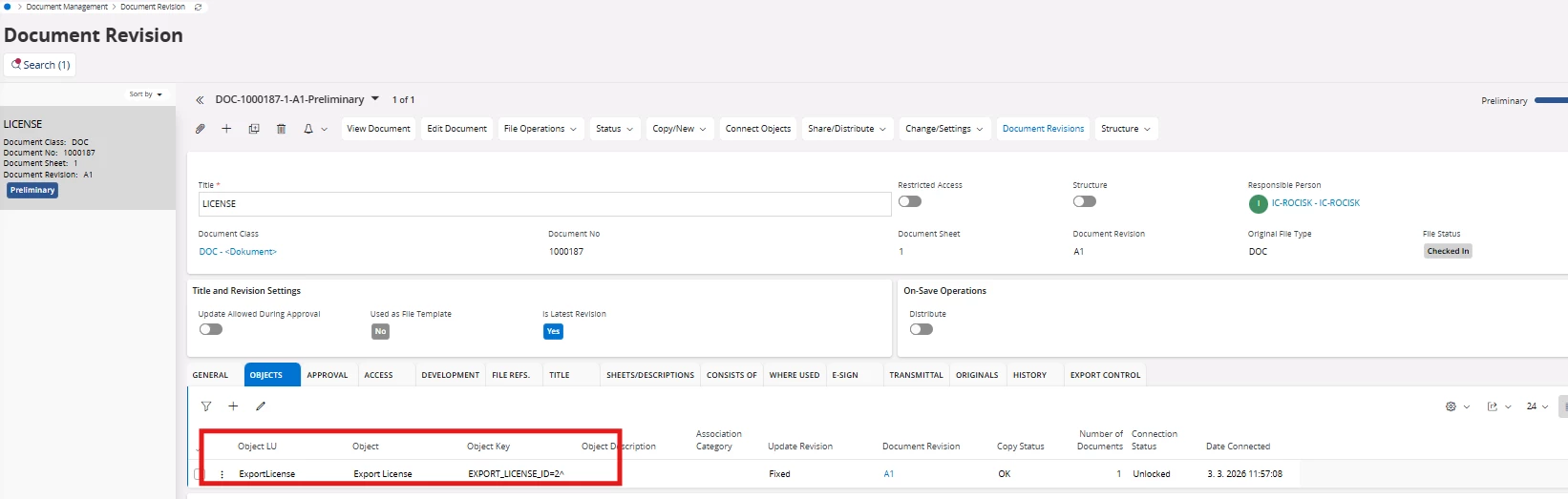Image resolution: width=1568 pixels, height=499 pixels.
Task: Toggle the Structure switch
Action: tap(1085, 201)
